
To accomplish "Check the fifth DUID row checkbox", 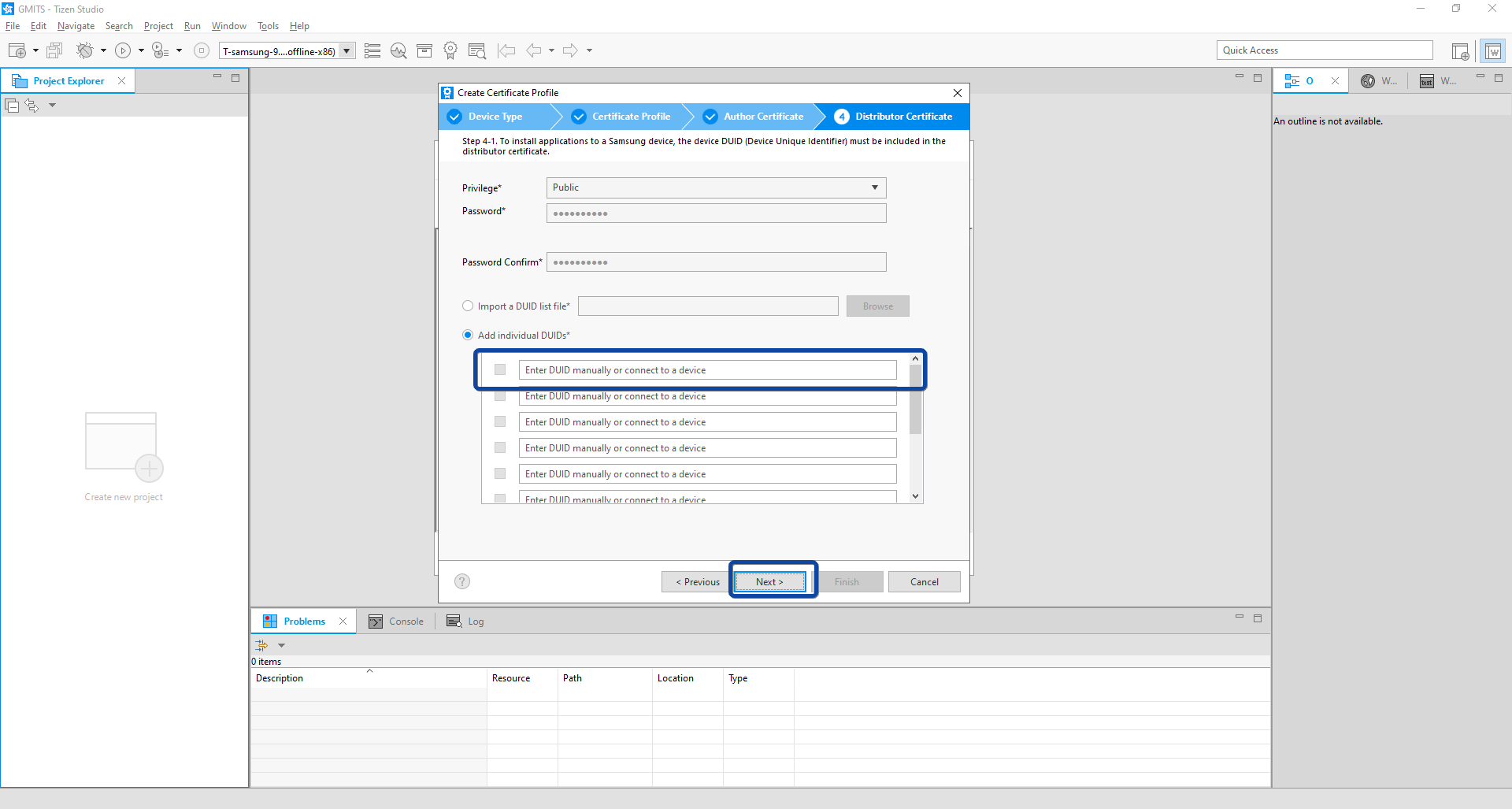I will click(x=500, y=473).
